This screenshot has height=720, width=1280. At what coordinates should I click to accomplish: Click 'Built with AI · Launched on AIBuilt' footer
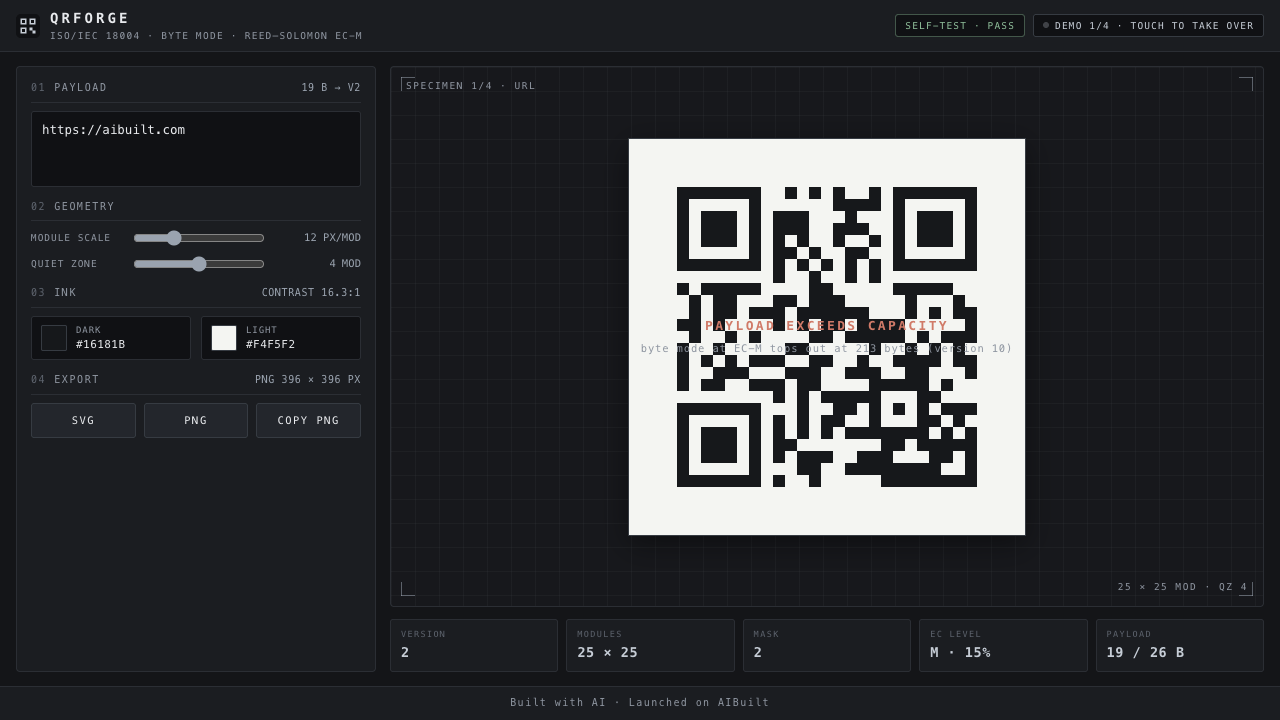click(640, 703)
